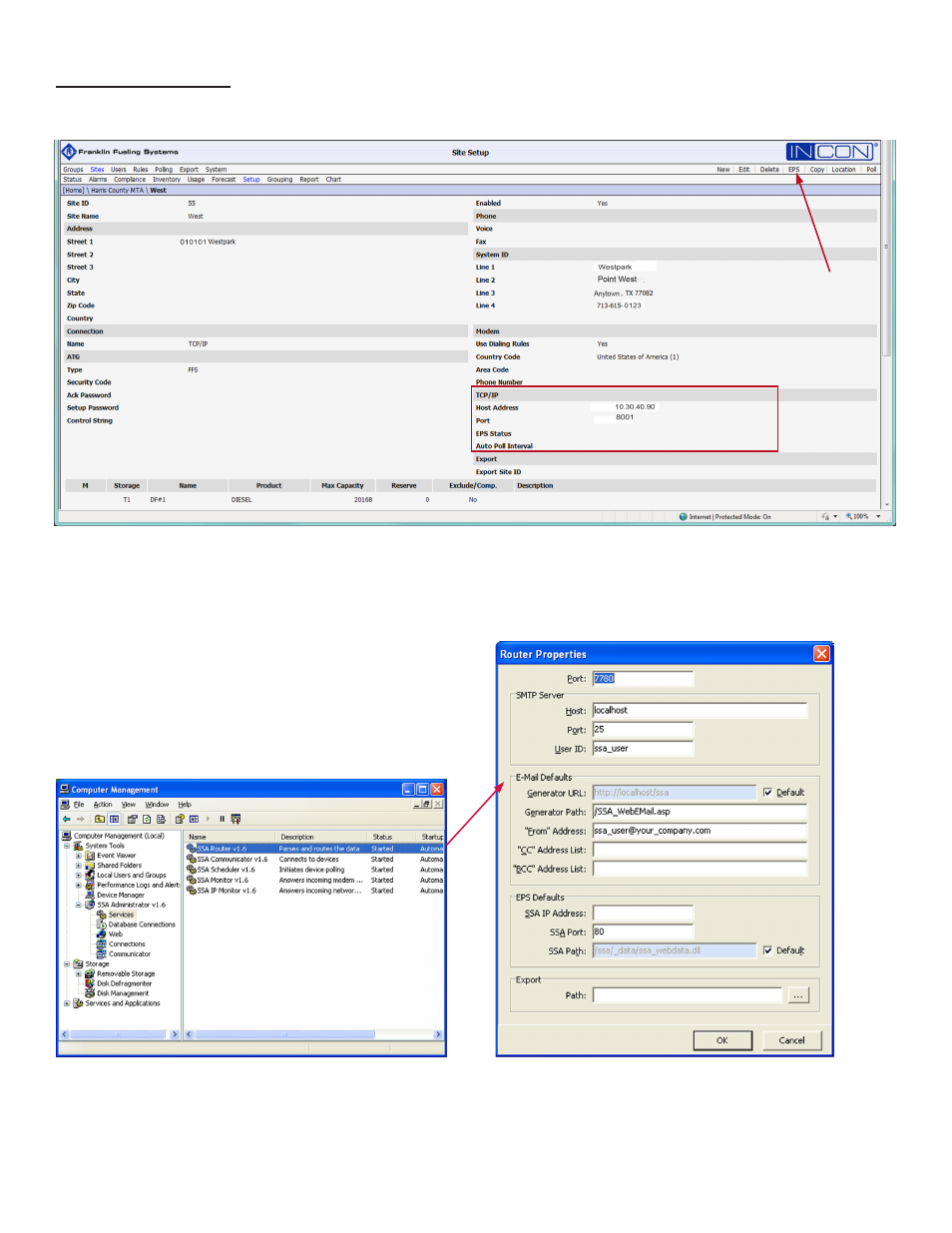Click Copy link in Site Setup toolbar
This screenshot has height=1233, width=952.
[x=817, y=170]
